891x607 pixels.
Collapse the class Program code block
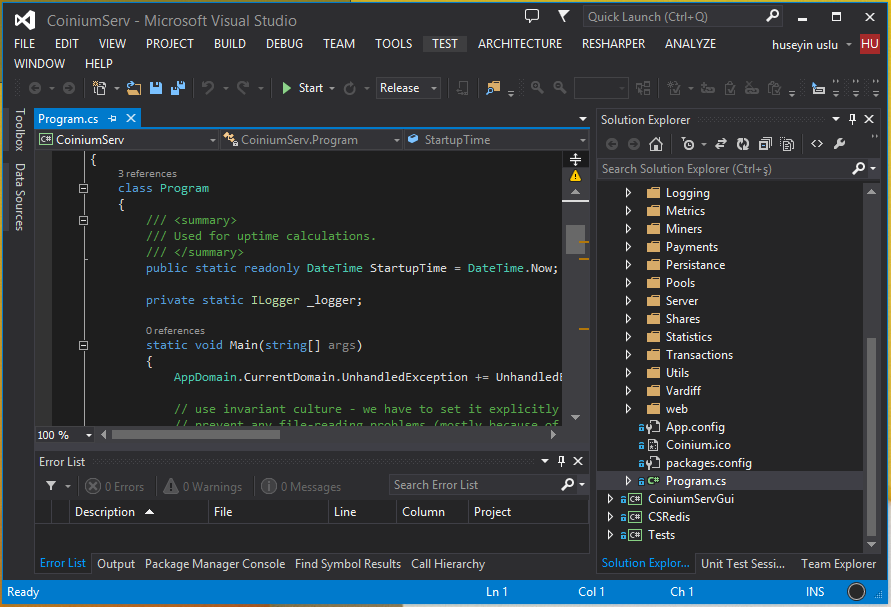click(x=83, y=188)
